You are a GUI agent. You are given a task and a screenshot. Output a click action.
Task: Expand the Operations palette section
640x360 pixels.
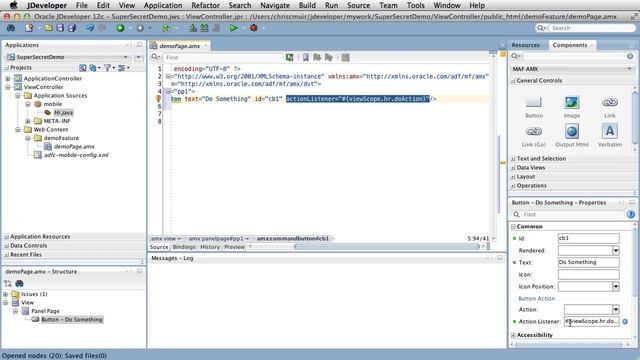point(513,186)
